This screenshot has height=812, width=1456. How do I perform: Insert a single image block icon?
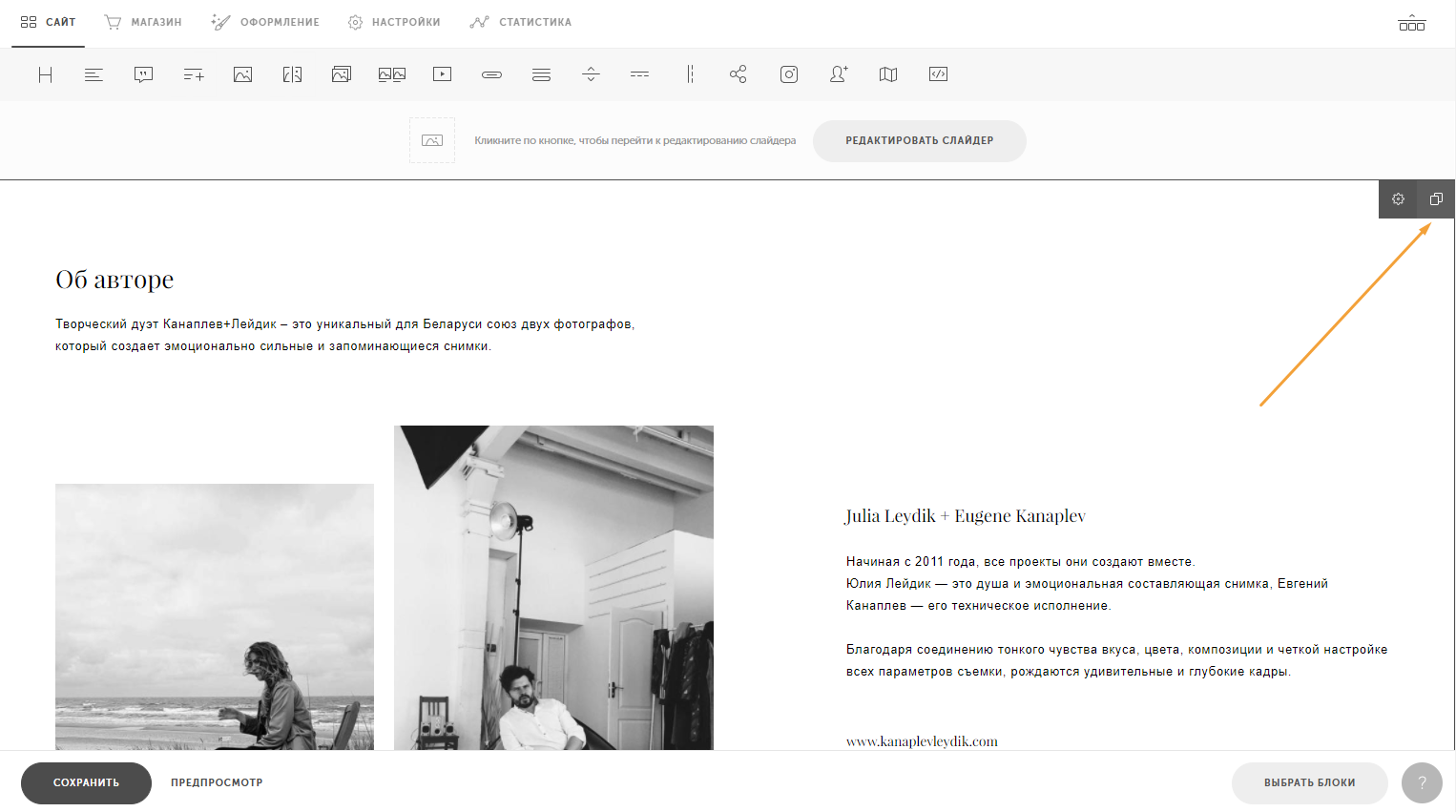coord(243,74)
